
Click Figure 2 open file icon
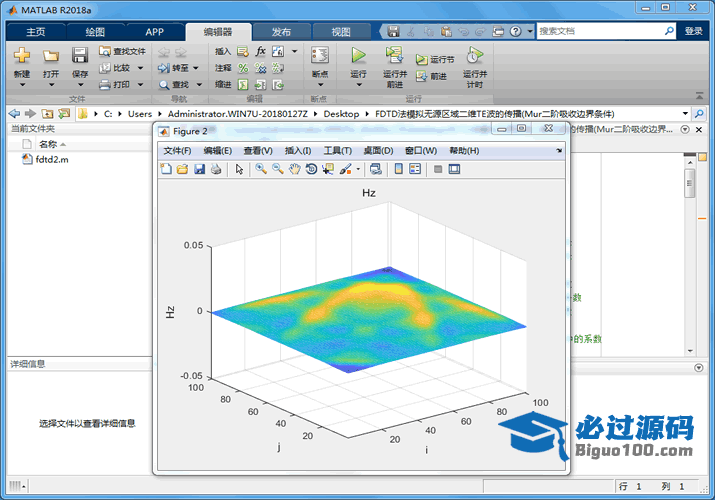tap(182, 169)
